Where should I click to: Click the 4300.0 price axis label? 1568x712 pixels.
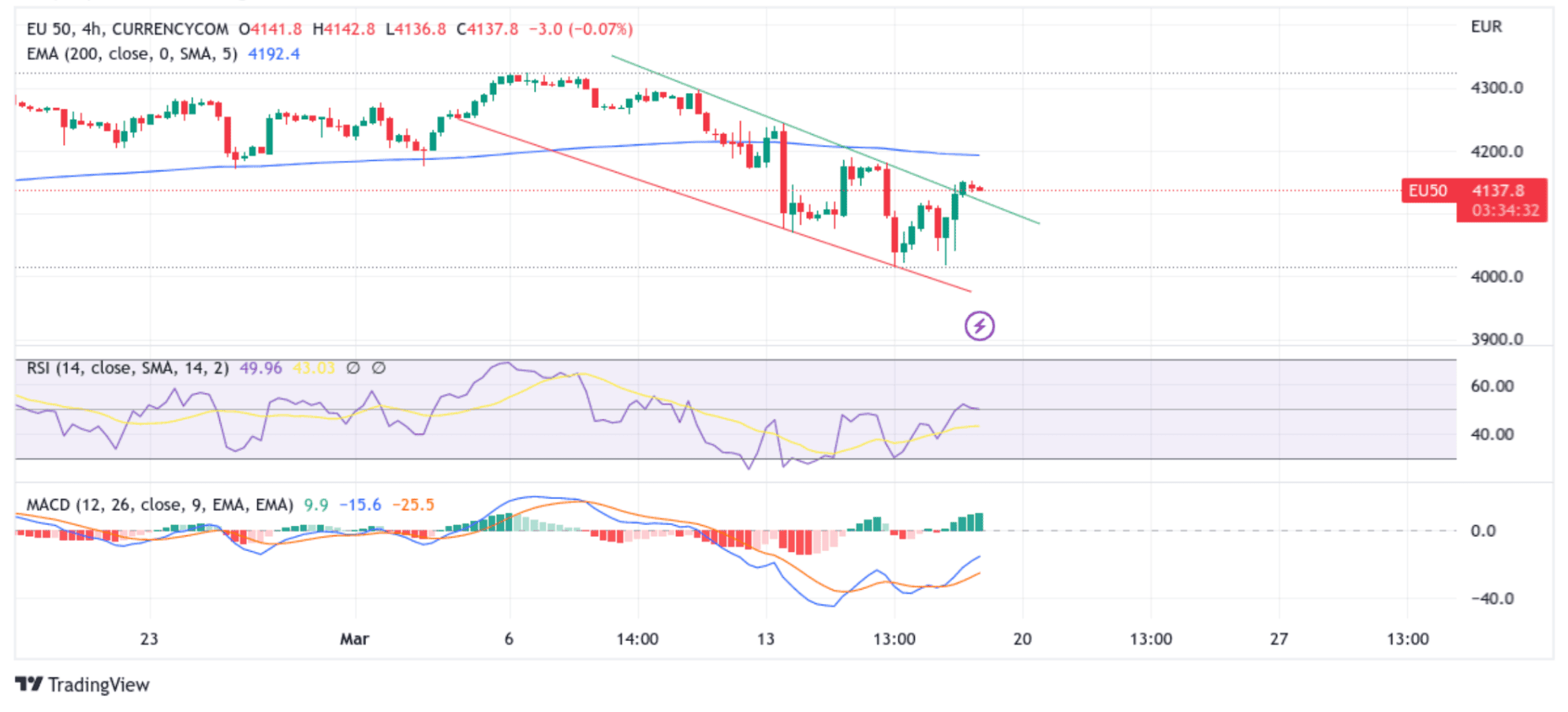click(x=1496, y=88)
